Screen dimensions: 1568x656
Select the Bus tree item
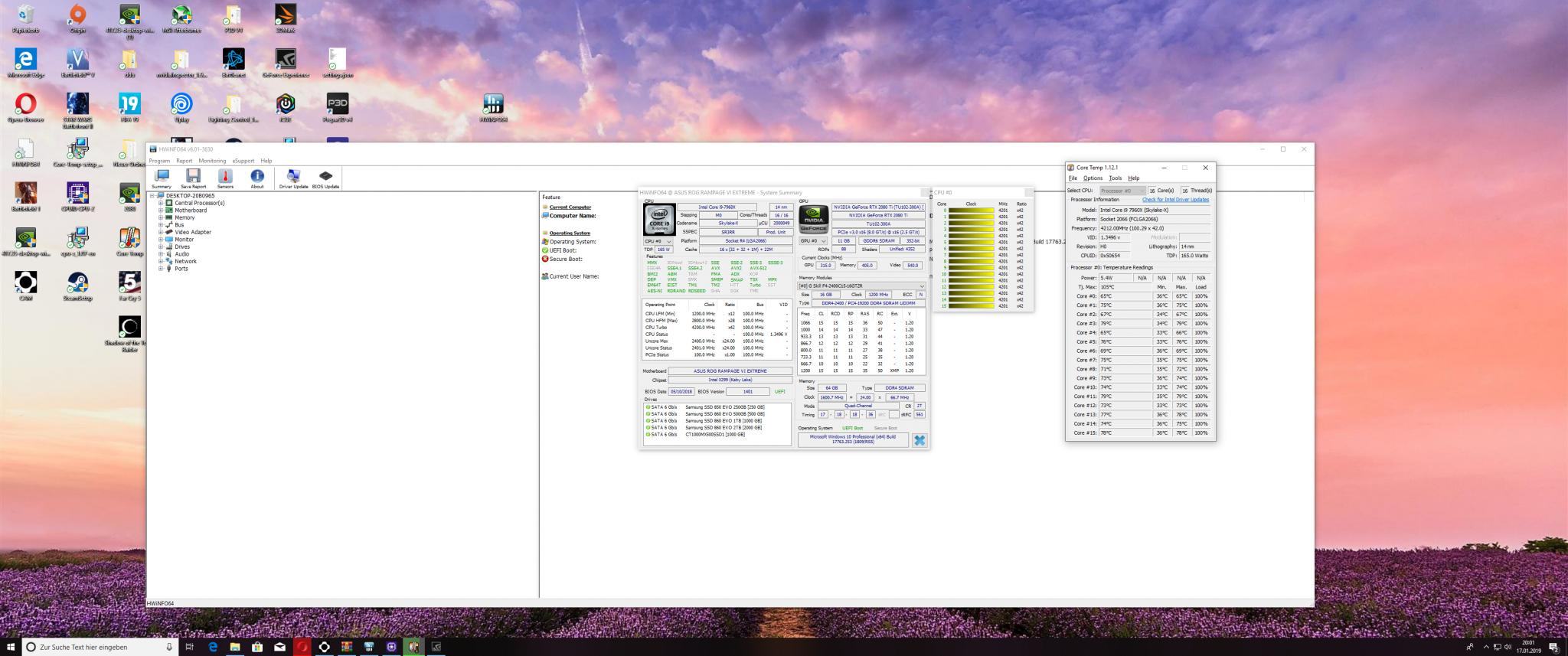tap(179, 225)
